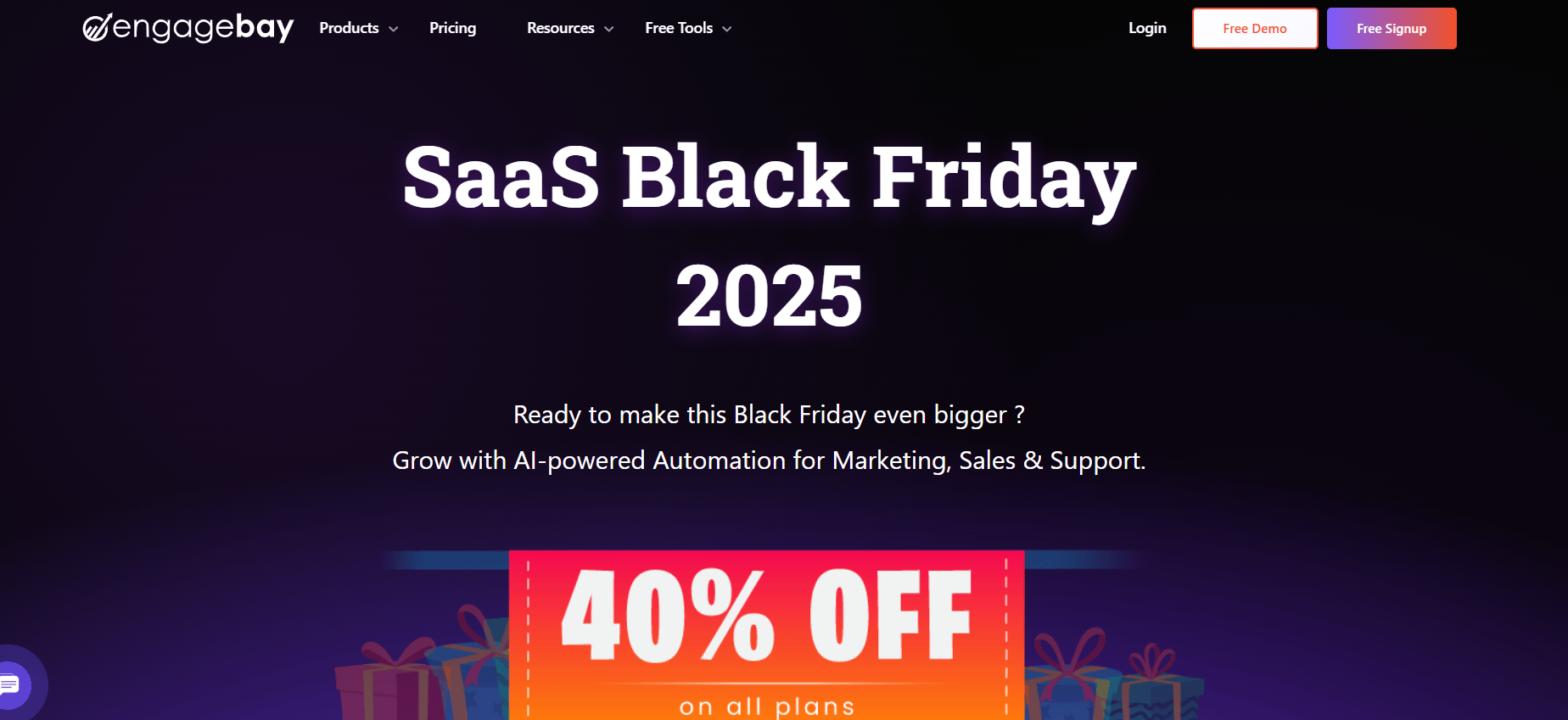Select Products in the navigation bar
The image size is (1568, 720).
tap(349, 28)
